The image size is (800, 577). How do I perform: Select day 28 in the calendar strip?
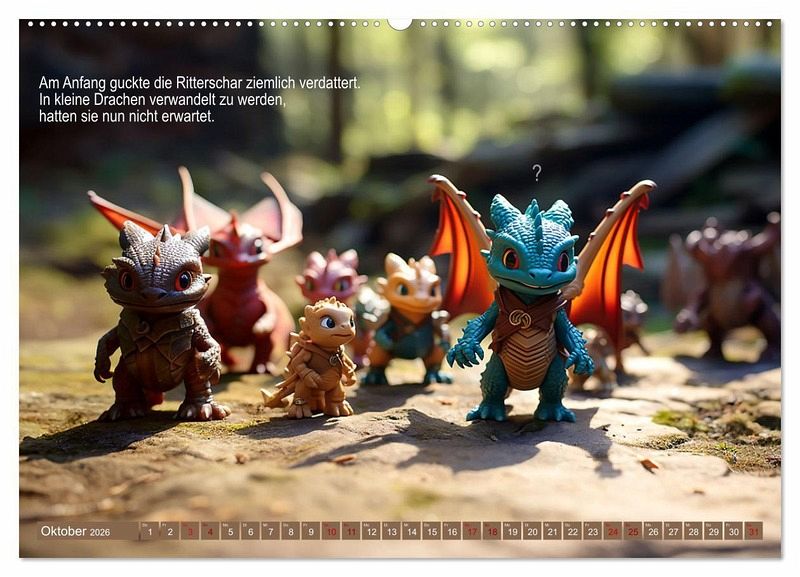tap(694, 531)
